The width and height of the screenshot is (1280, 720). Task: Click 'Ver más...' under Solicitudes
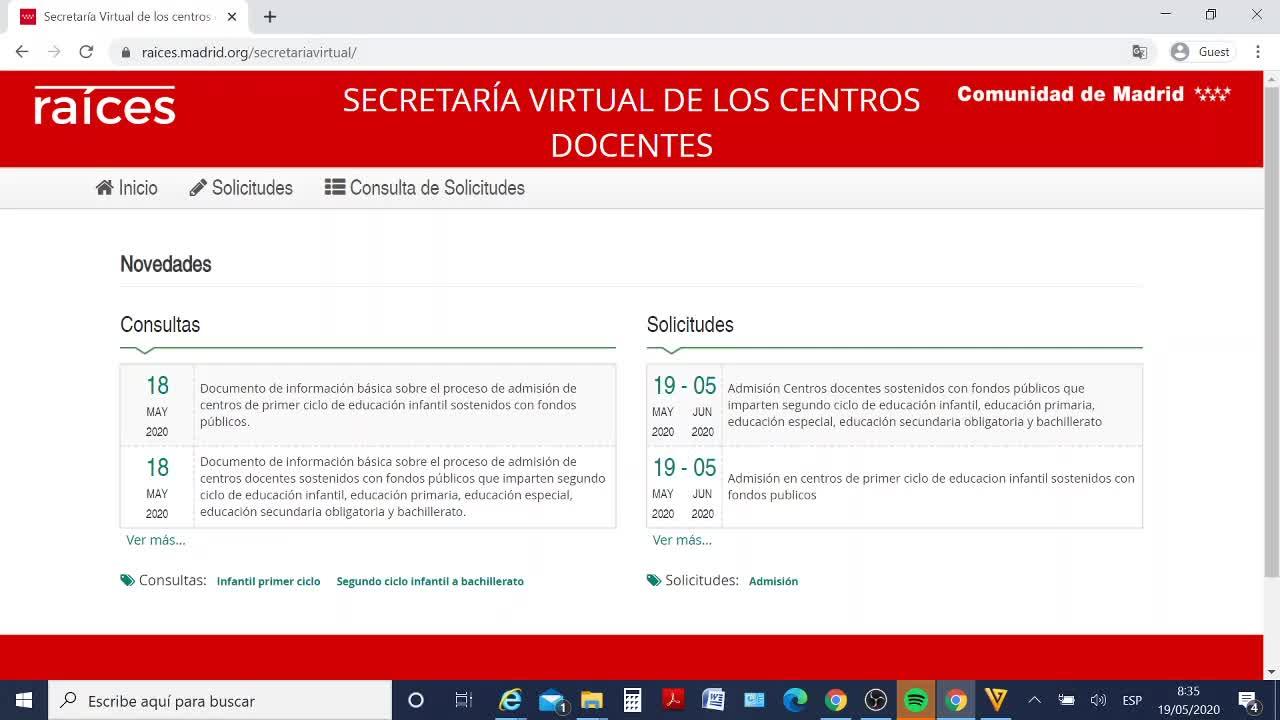(x=682, y=540)
